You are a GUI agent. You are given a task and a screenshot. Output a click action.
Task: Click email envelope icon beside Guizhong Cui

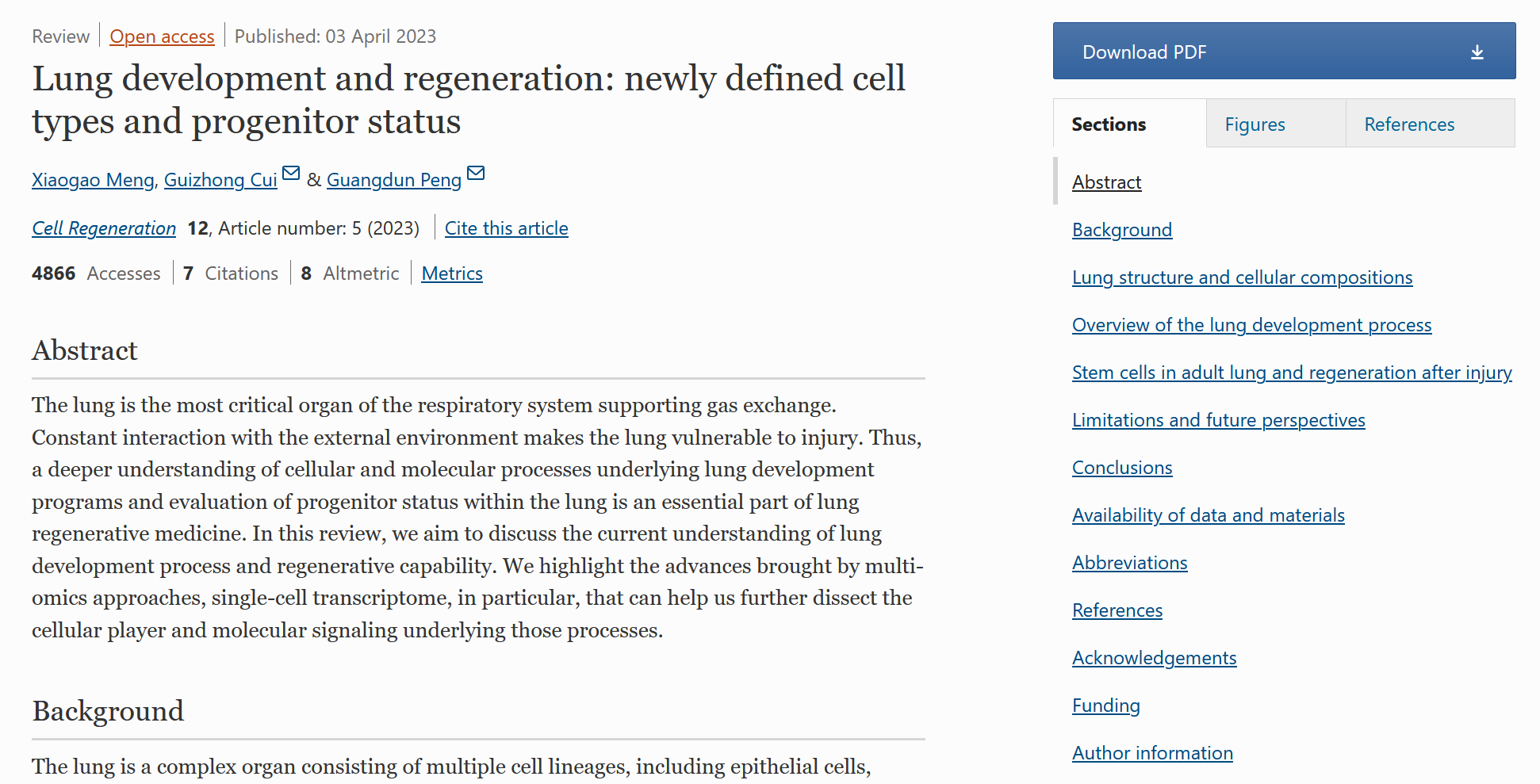click(291, 174)
